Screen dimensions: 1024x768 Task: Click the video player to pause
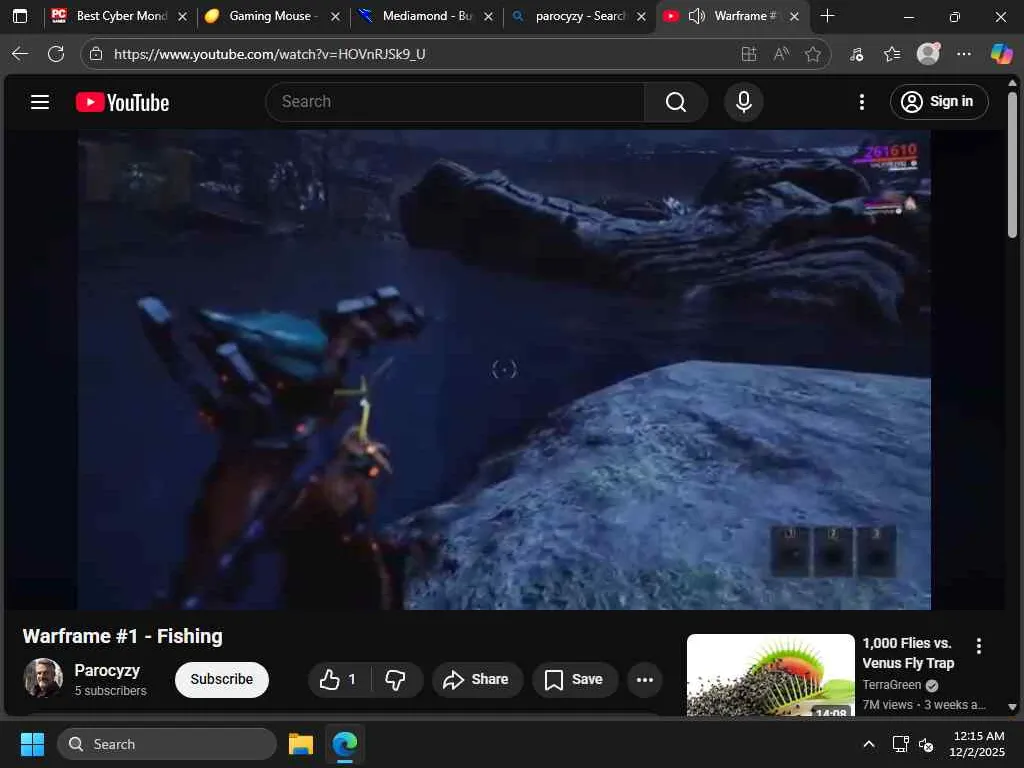pyautogui.click(x=504, y=370)
